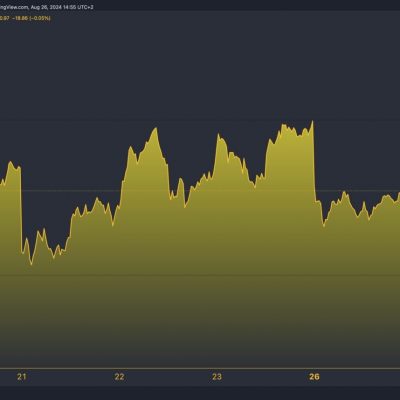The height and width of the screenshot is (400, 400).
Task: Click the 23 date label on time axis
Action: [217, 377]
